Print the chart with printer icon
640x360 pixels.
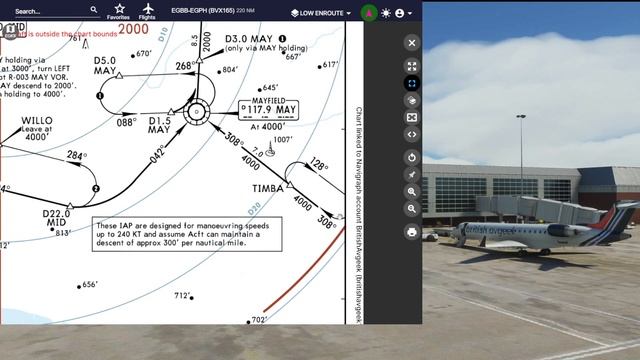412,232
